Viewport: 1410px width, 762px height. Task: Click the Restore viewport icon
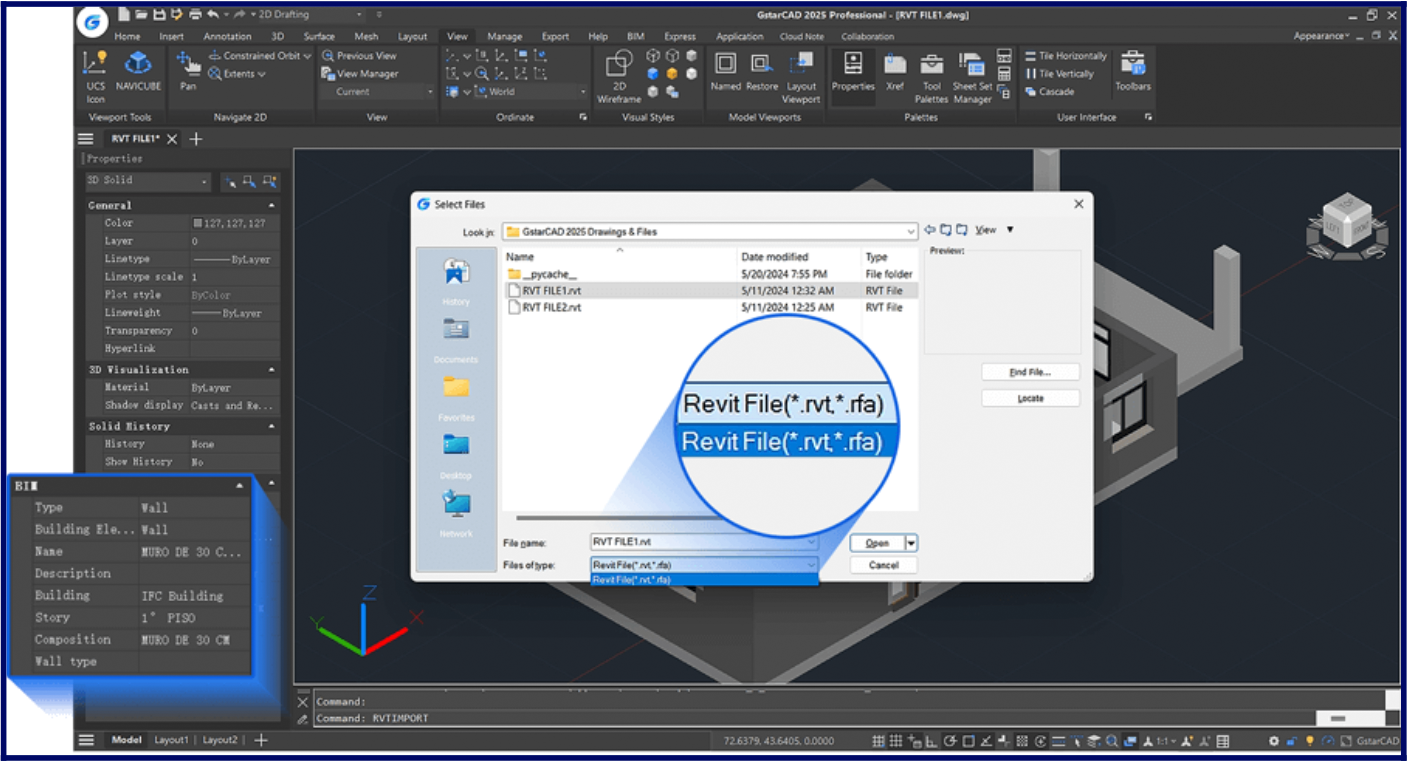click(x=761, y=72)
